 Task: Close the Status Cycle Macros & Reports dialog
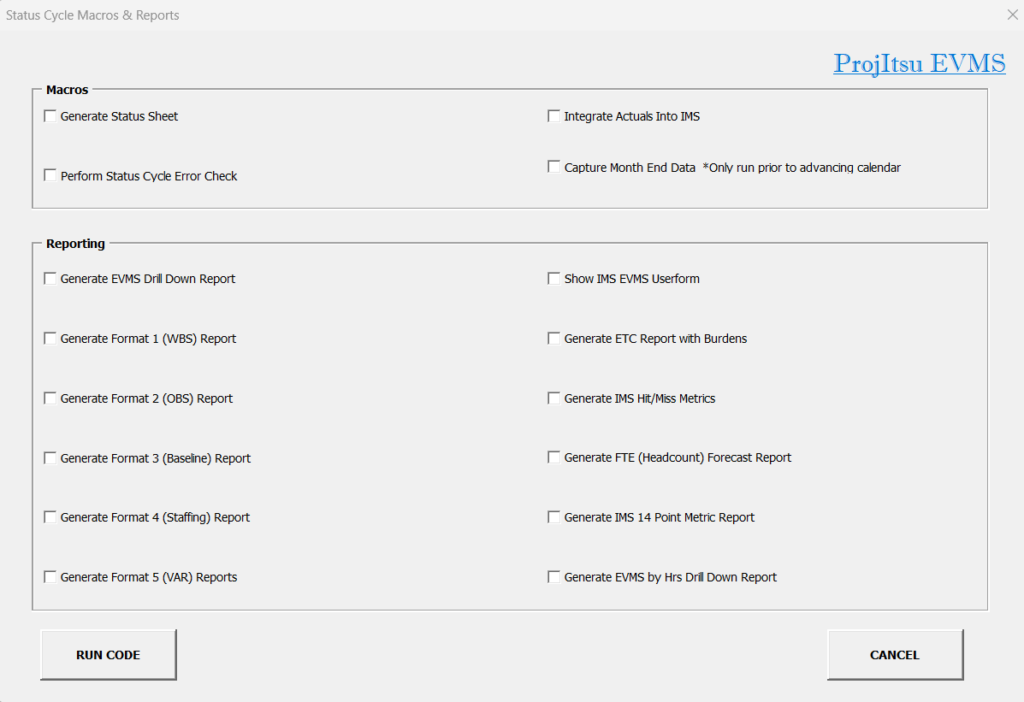1012,15
